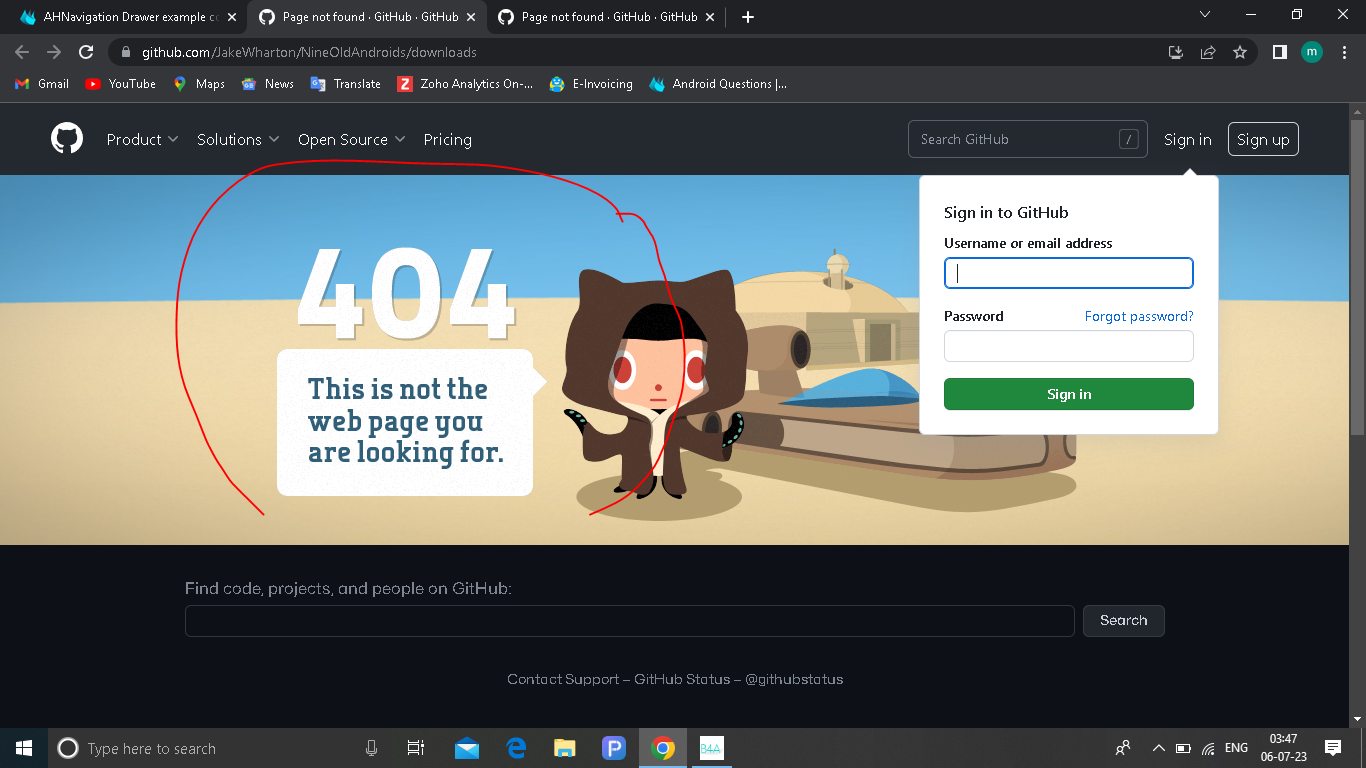1366x768 pixels.
Task: Open the Wi-Fi network tray icon
Action: coord(1208,748)
